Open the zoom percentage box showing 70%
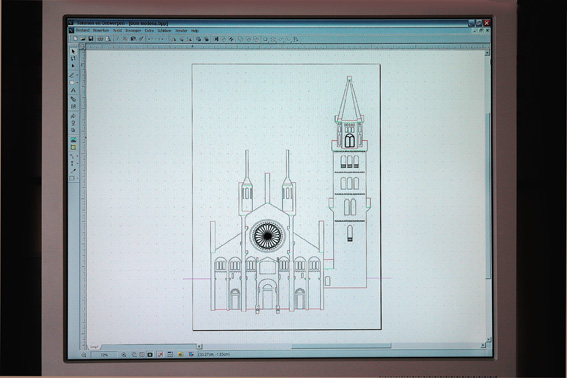The width and height of the screenshot is (567, 378). [x=104, y=355]
